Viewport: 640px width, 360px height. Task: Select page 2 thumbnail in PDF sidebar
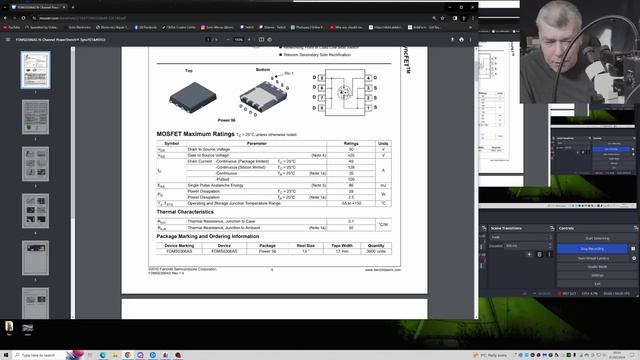[x=36, y=117]
